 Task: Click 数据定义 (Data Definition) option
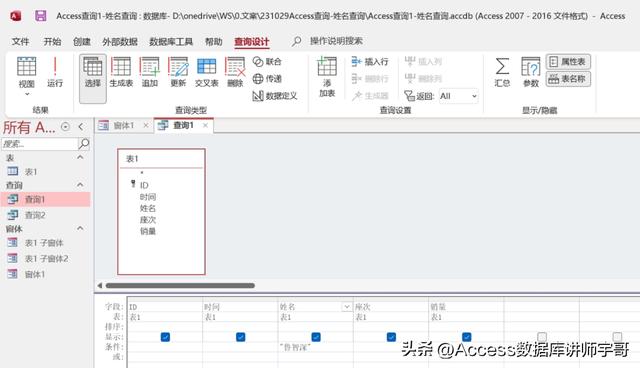(275, 96)
